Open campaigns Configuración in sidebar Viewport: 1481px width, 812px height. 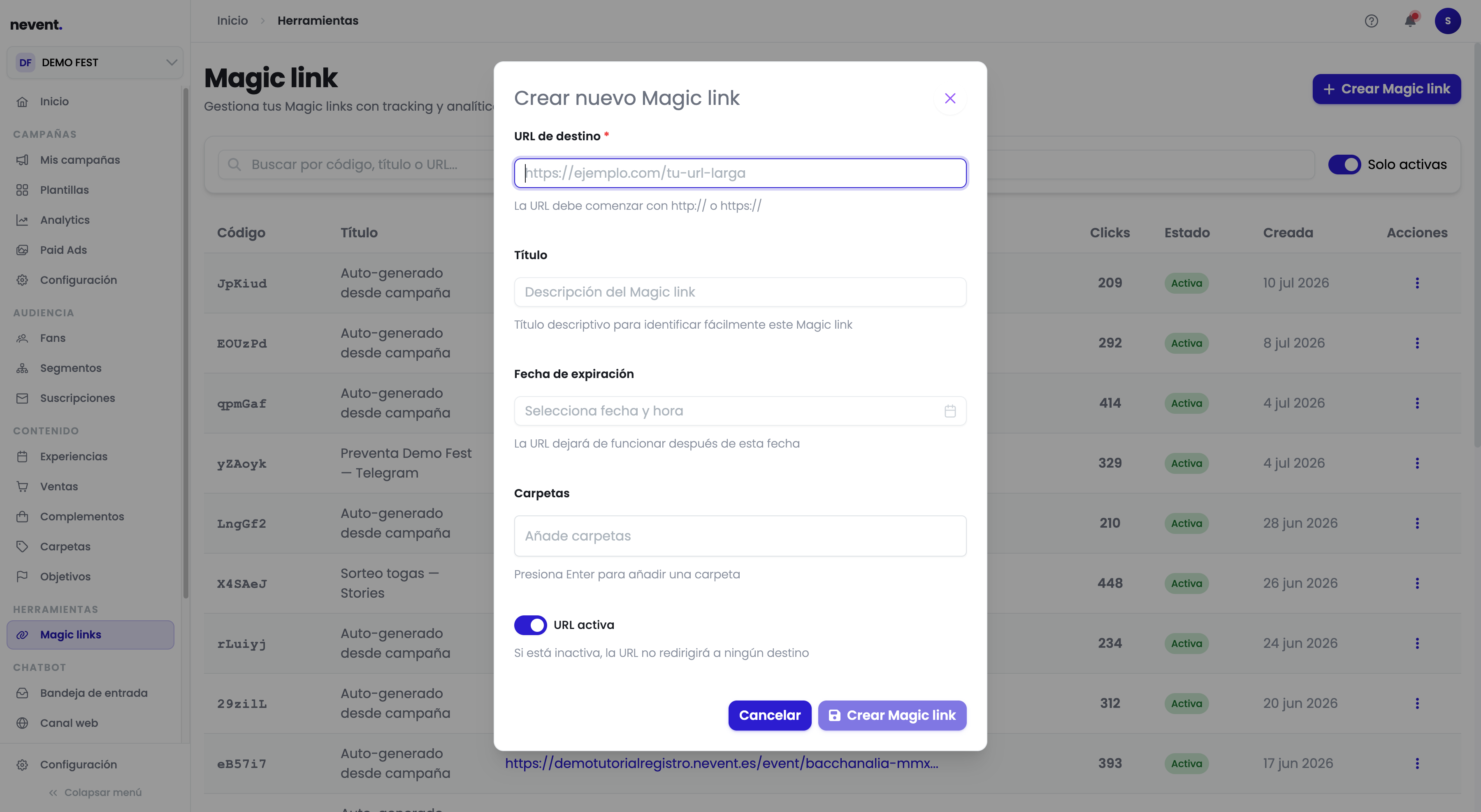click(90, 280)
